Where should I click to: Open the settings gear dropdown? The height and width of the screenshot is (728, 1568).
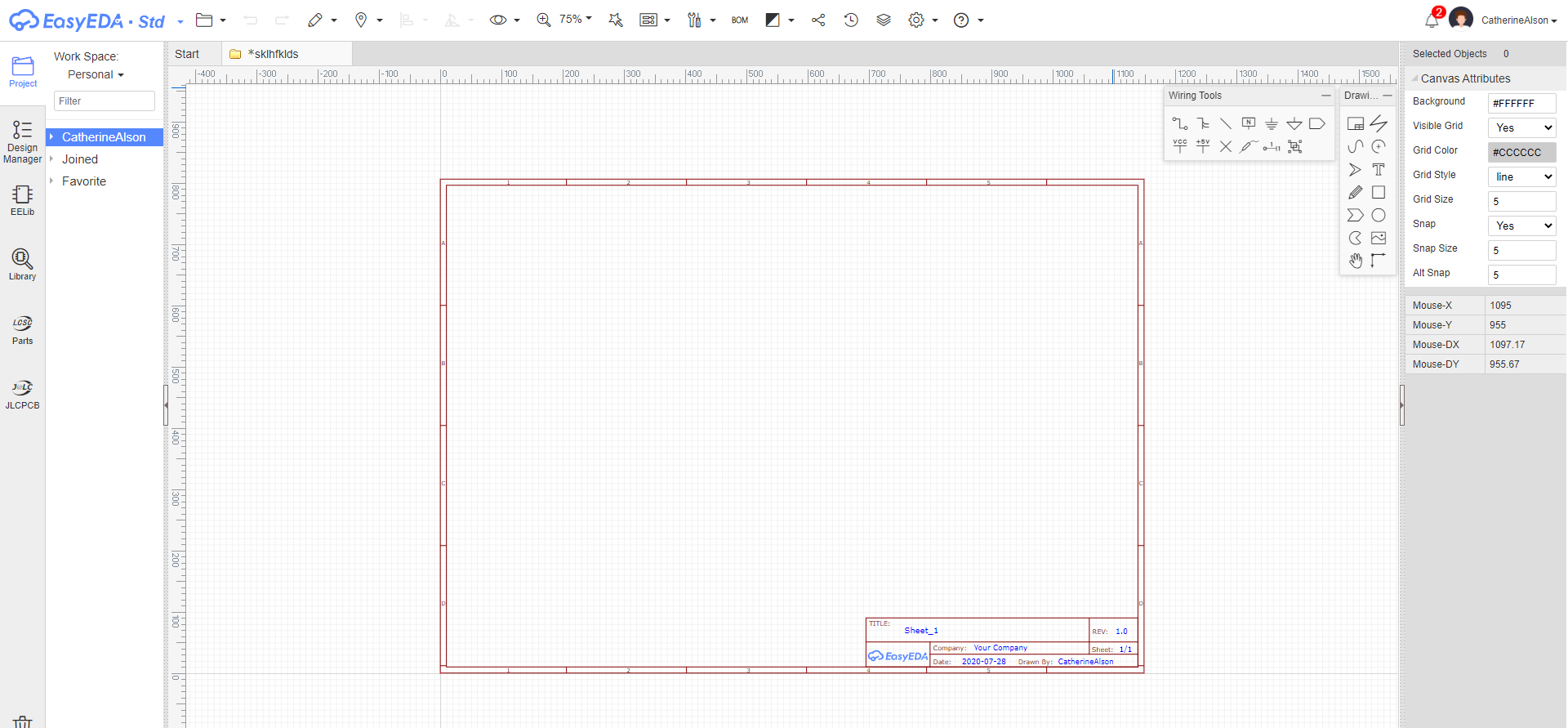pyautogui.click(x=923, y=20)
